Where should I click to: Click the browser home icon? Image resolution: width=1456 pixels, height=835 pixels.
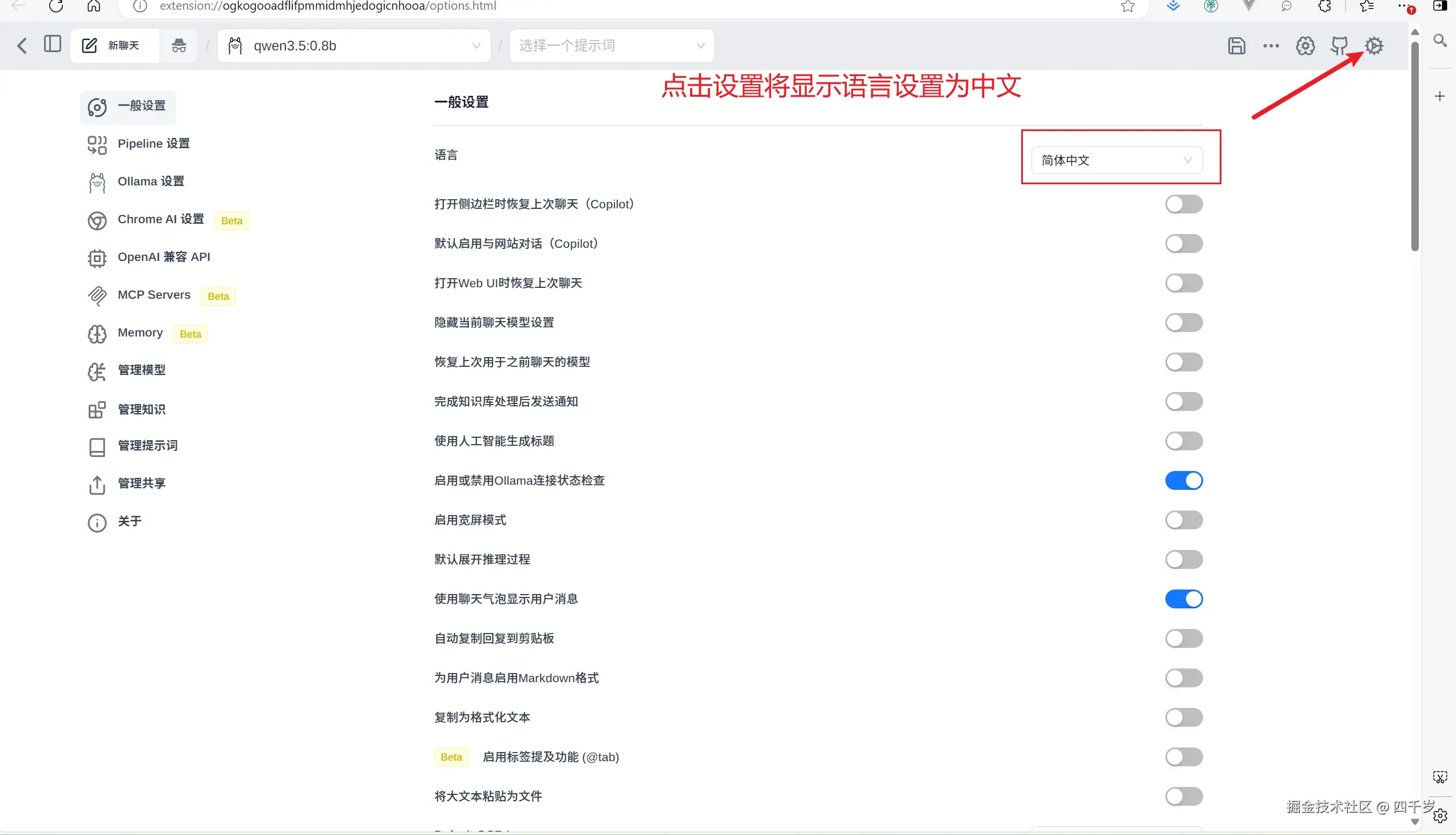coord(94,6)
